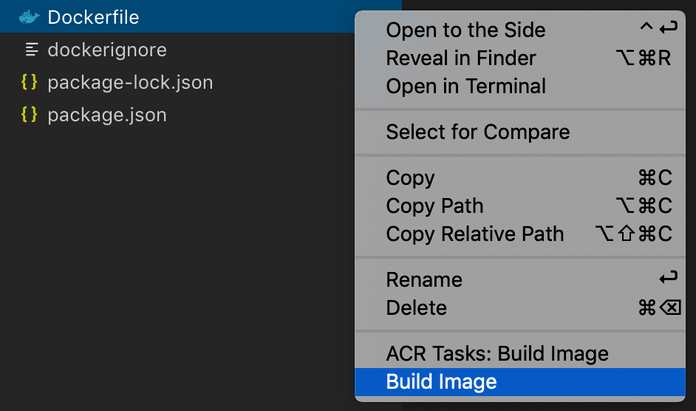
Task: Choose Reveal in Finder
Action: (461, 58)
